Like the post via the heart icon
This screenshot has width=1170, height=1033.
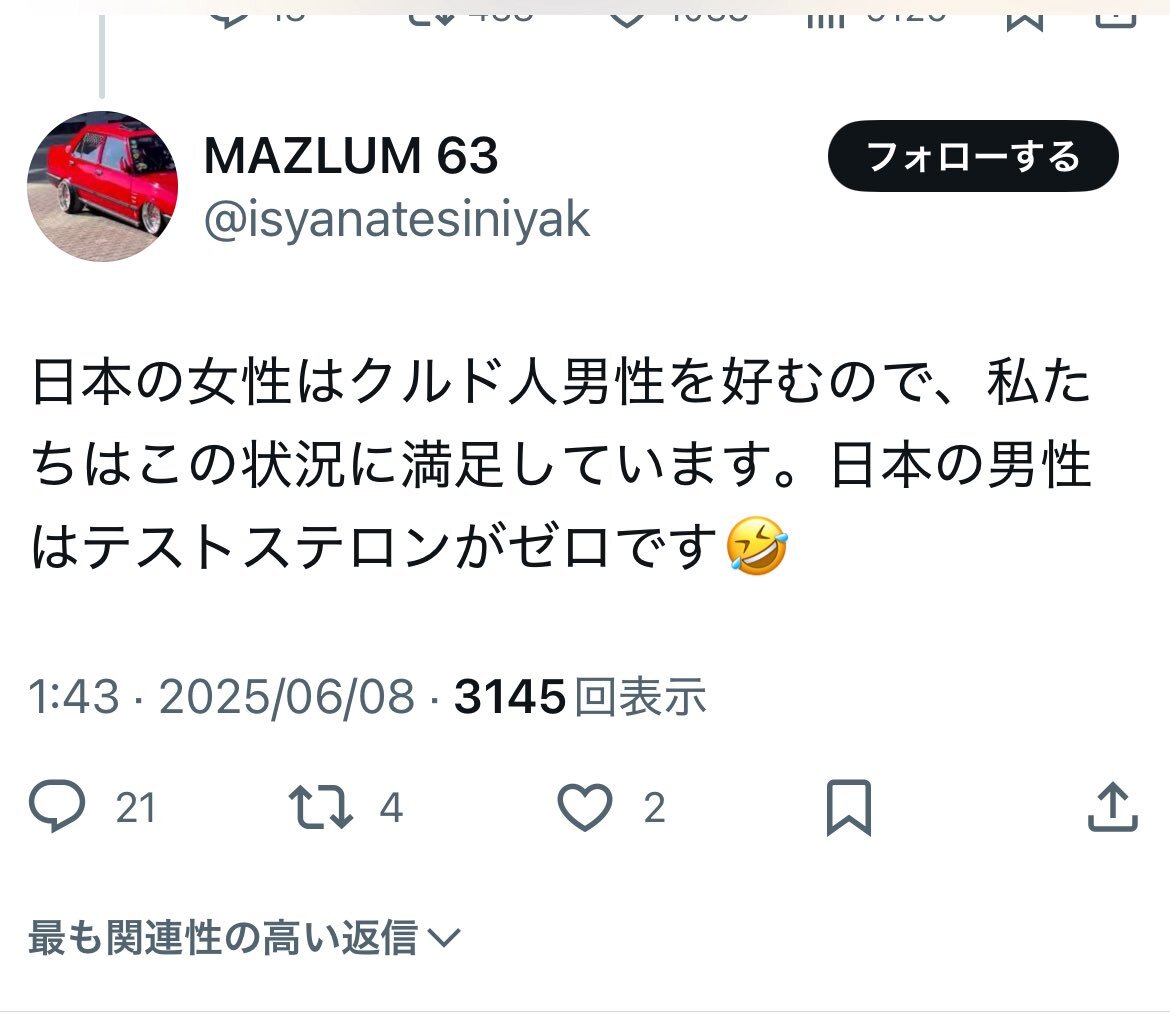tap(585, 807)
